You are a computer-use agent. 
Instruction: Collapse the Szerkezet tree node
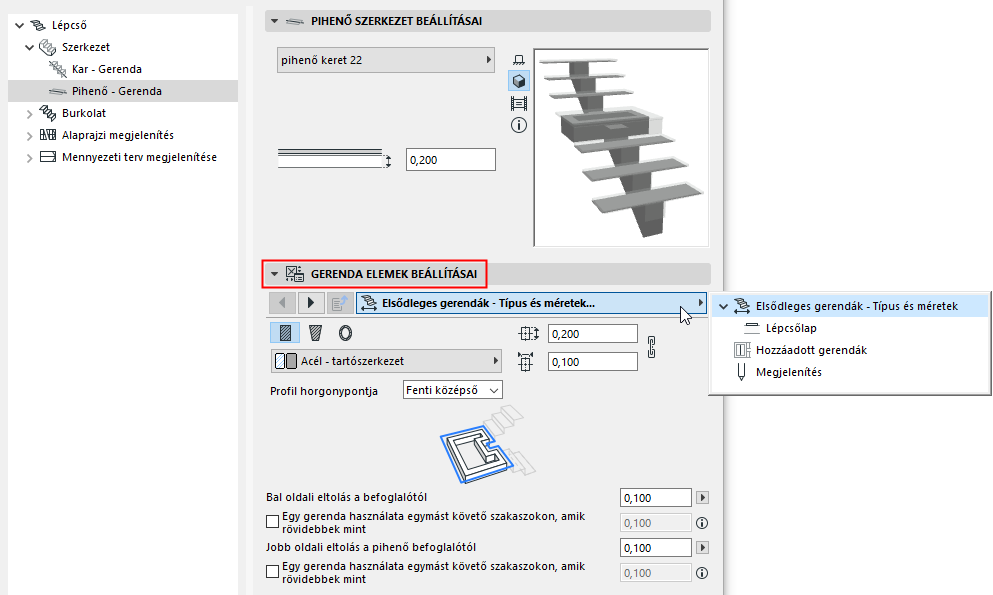pyautogui.click(x=30, y=47)
